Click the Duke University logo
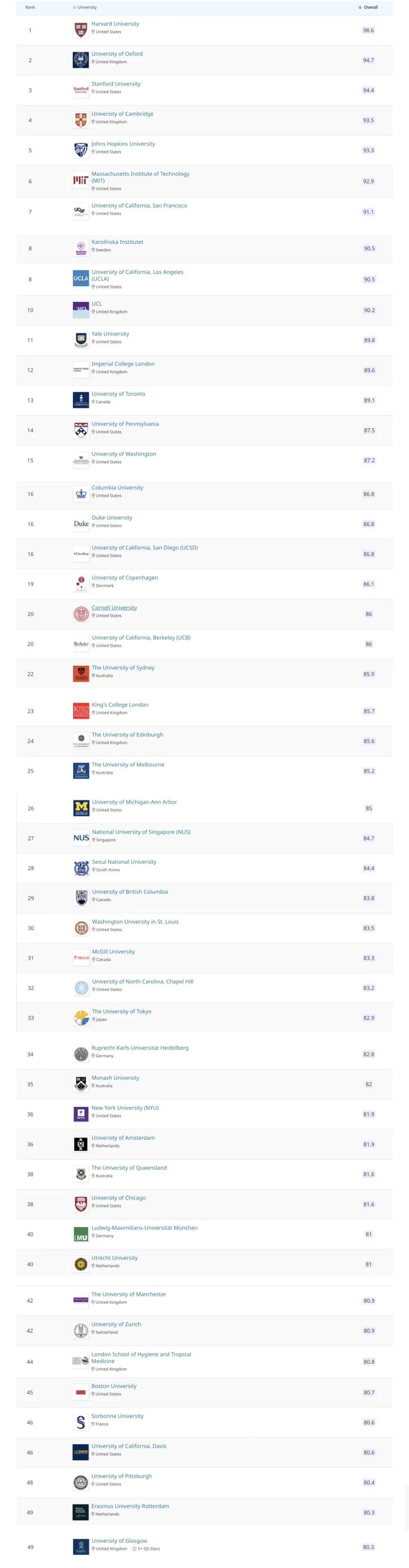The height and width of the screenshot is (1568, 409). coord(81,523)
